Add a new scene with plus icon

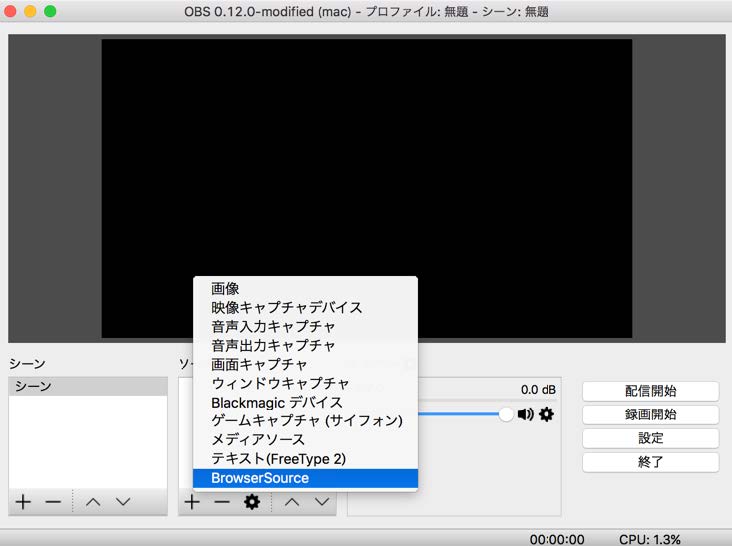click(23, 502)
